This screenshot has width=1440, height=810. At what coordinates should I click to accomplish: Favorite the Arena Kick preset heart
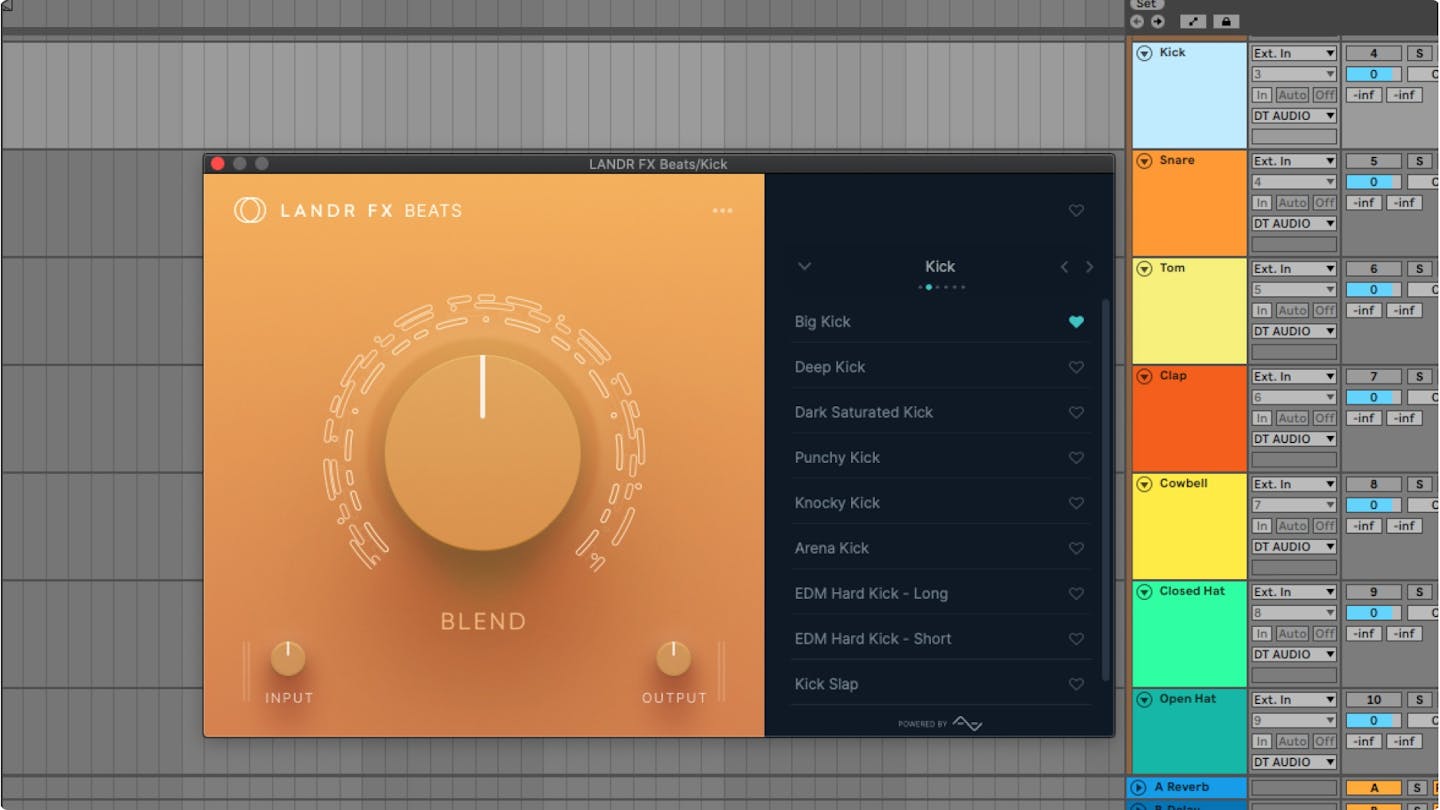click(x=1076, y=548)
